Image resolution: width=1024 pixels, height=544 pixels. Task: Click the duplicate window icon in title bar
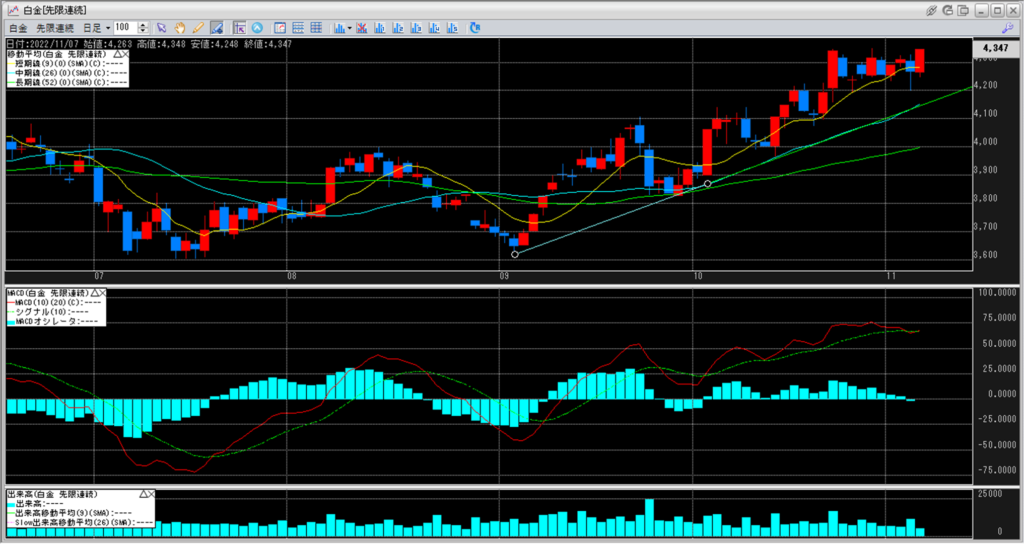[x=963, y=10]
